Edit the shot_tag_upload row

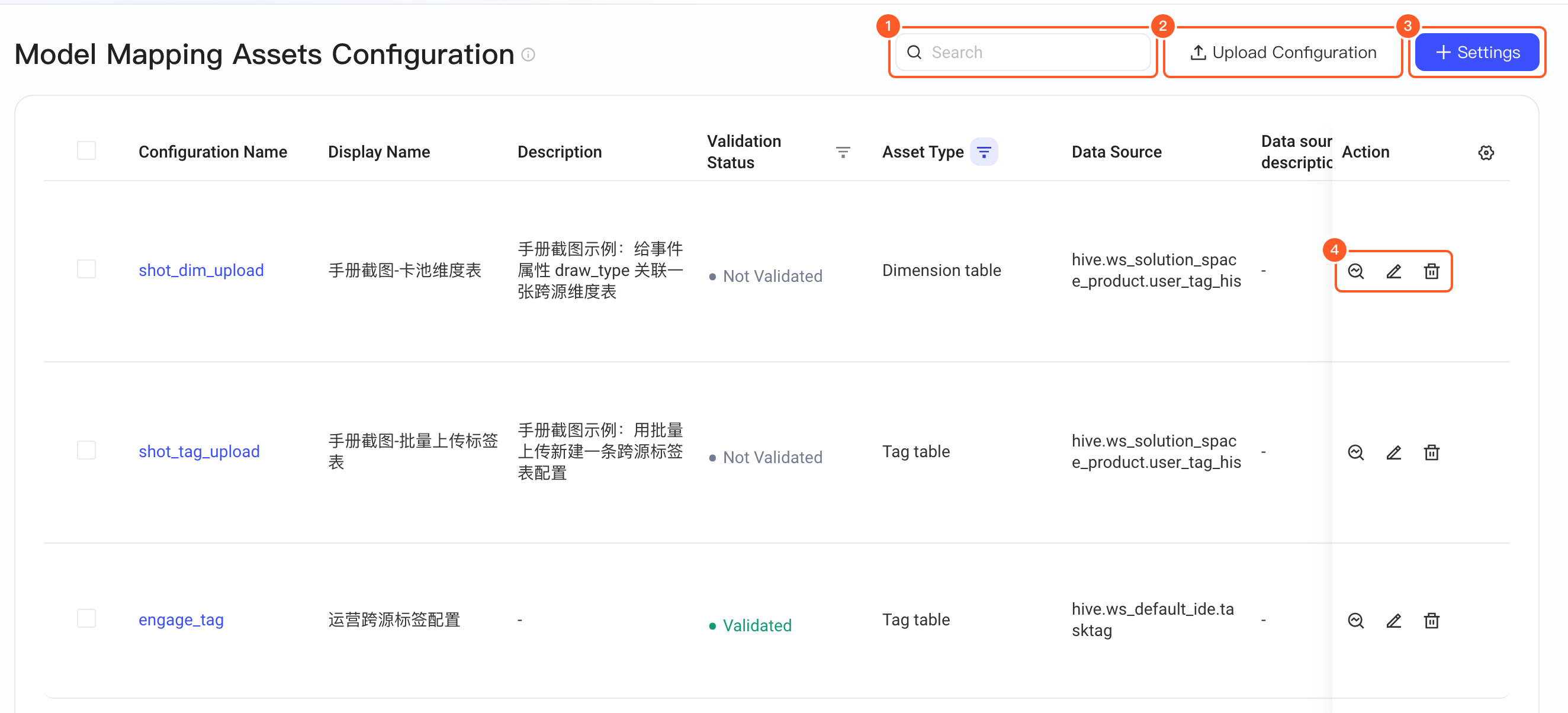[1393, 452]
